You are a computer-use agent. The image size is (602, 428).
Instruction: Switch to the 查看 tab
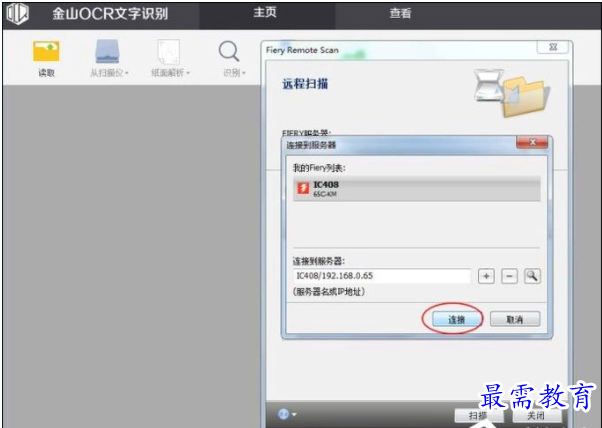(x=400, y=13)
